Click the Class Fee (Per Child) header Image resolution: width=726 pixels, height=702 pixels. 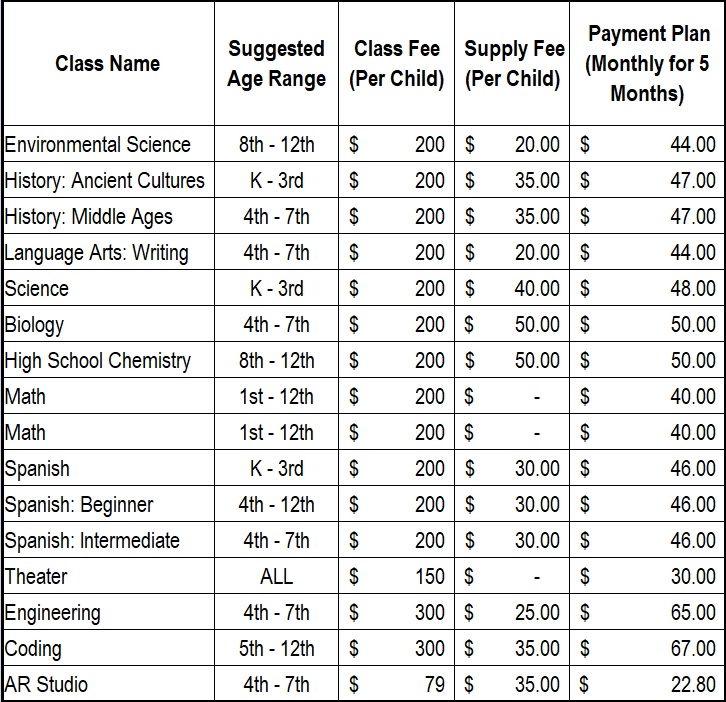click(396, 64)
